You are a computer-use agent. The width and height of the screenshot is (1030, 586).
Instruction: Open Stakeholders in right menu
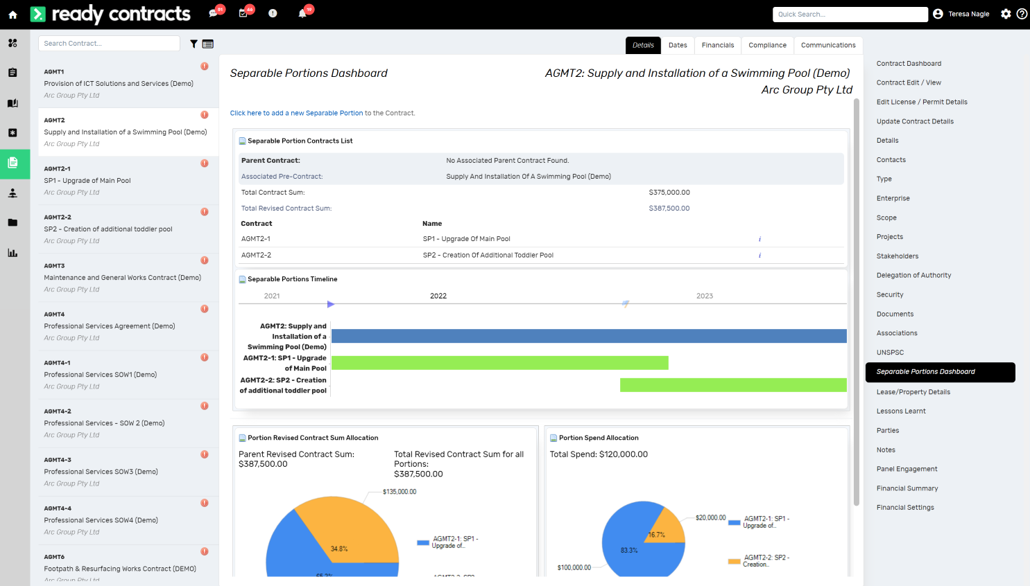coord(897,256)
